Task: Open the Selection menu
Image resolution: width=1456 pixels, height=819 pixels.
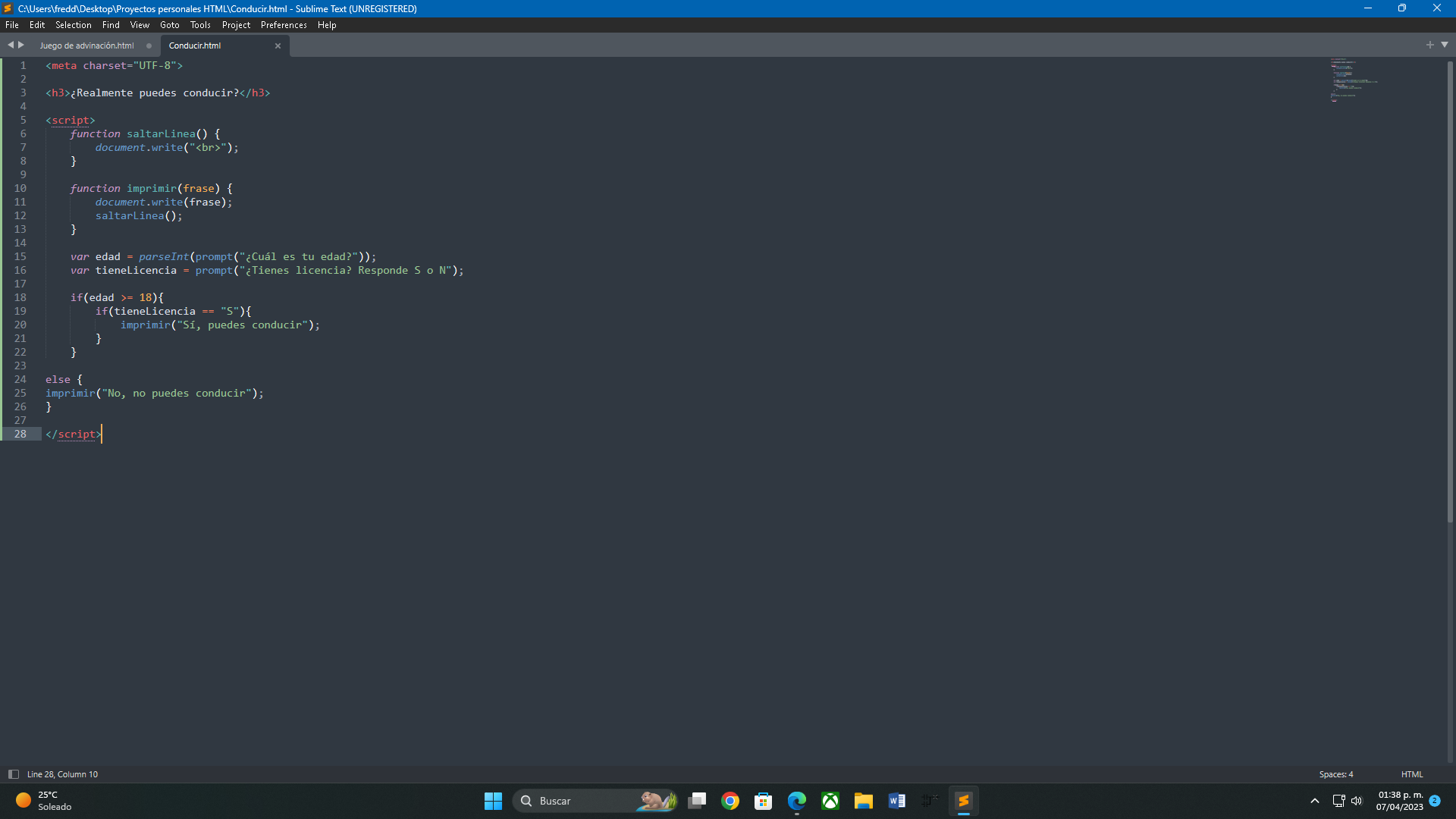Action: click(73, 25)
